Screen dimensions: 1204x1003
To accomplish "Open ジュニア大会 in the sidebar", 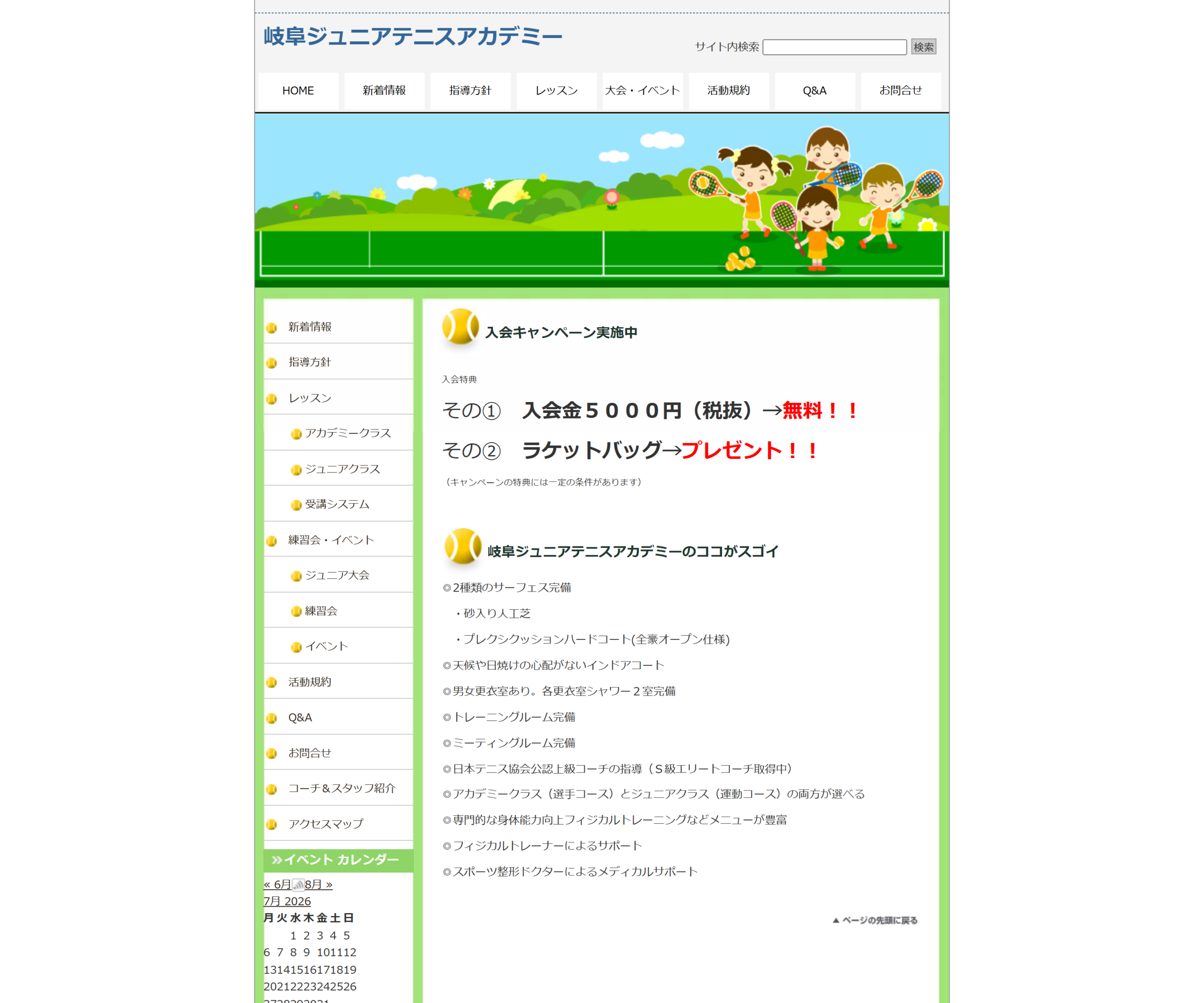I will coord(337,576).
